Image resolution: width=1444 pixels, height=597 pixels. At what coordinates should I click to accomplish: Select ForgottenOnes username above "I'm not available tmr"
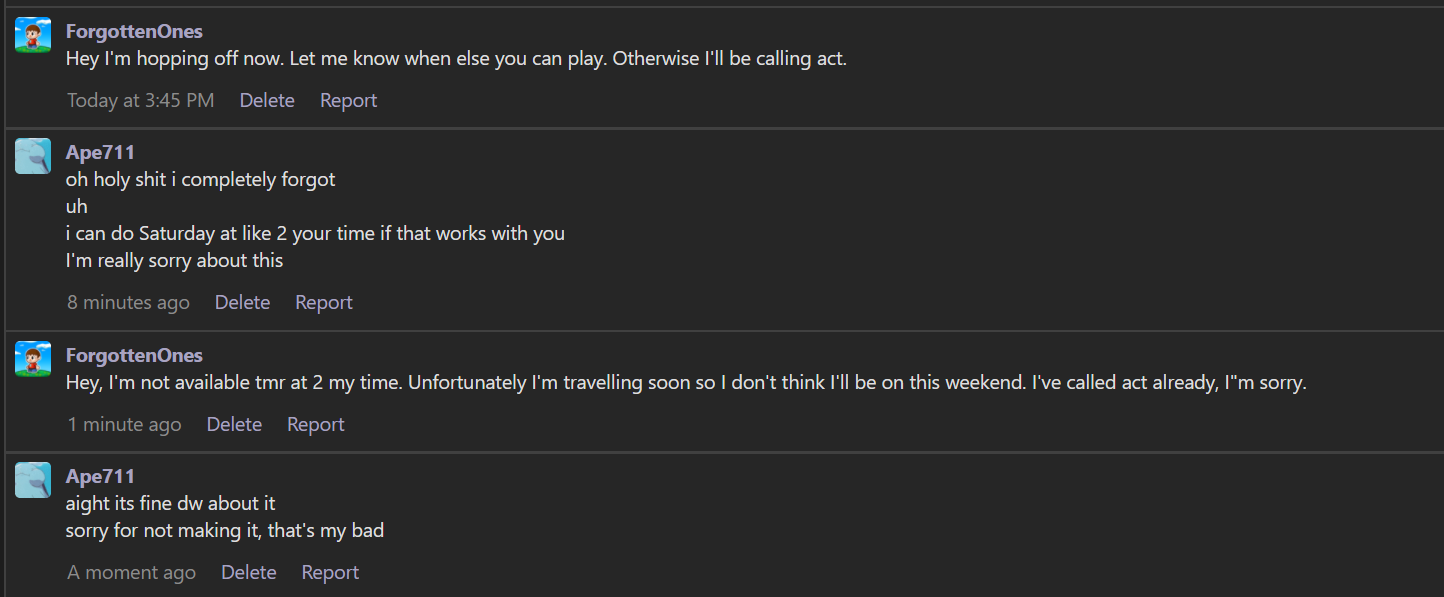click(134, 356)
